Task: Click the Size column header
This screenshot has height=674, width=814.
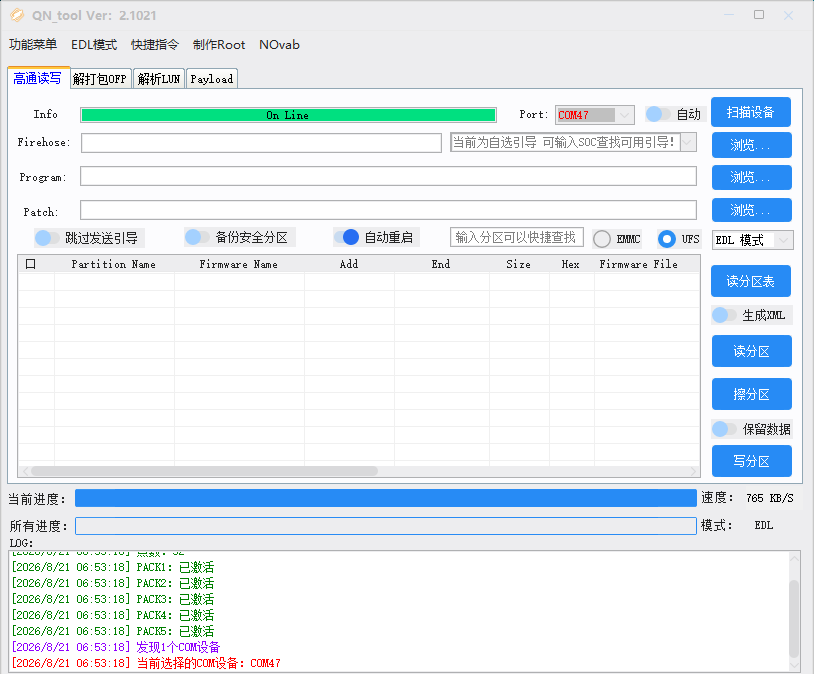Action: pos(519,264)
